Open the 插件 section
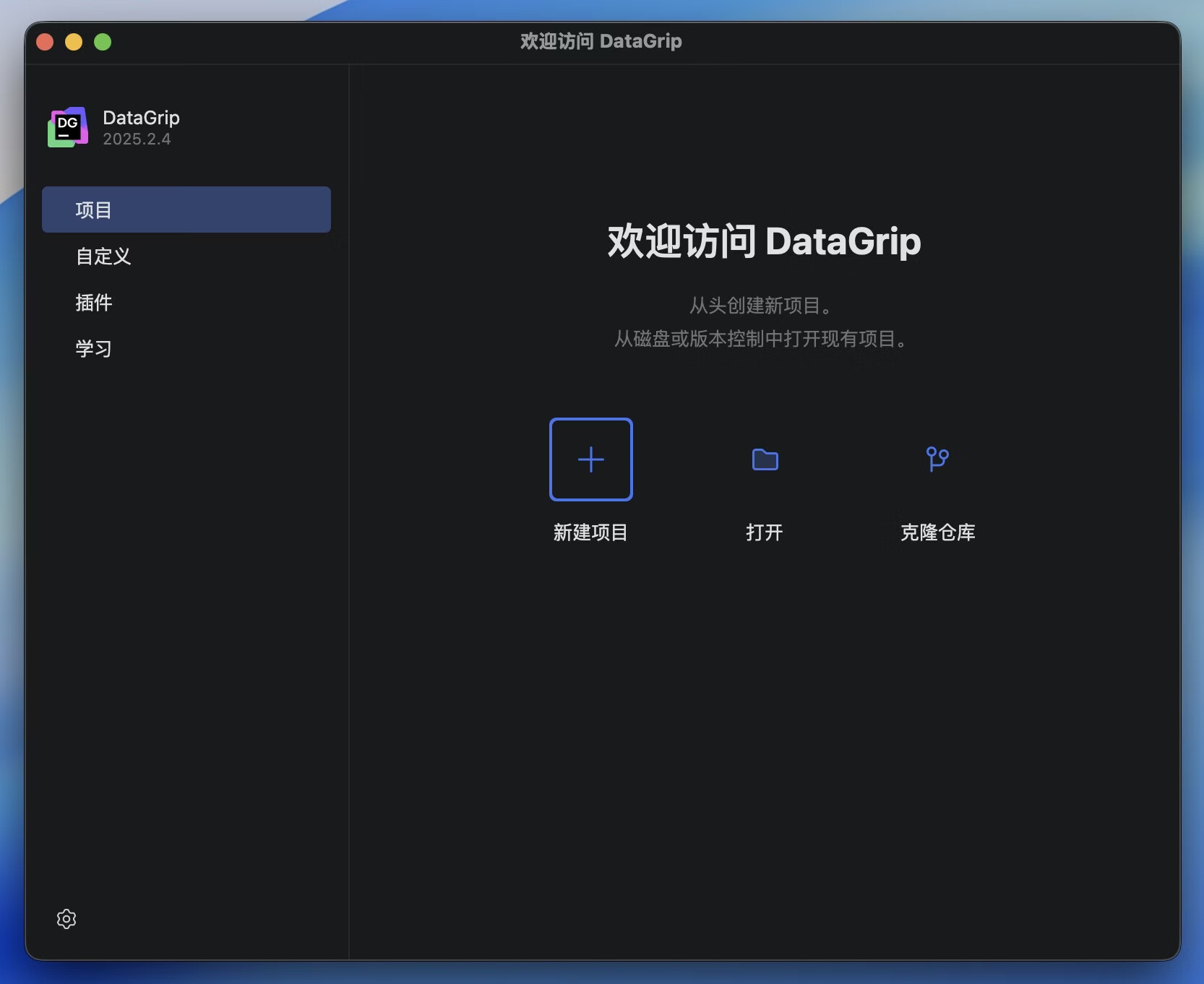Viewport: 1204px width, 984px height. coord(94,303)
